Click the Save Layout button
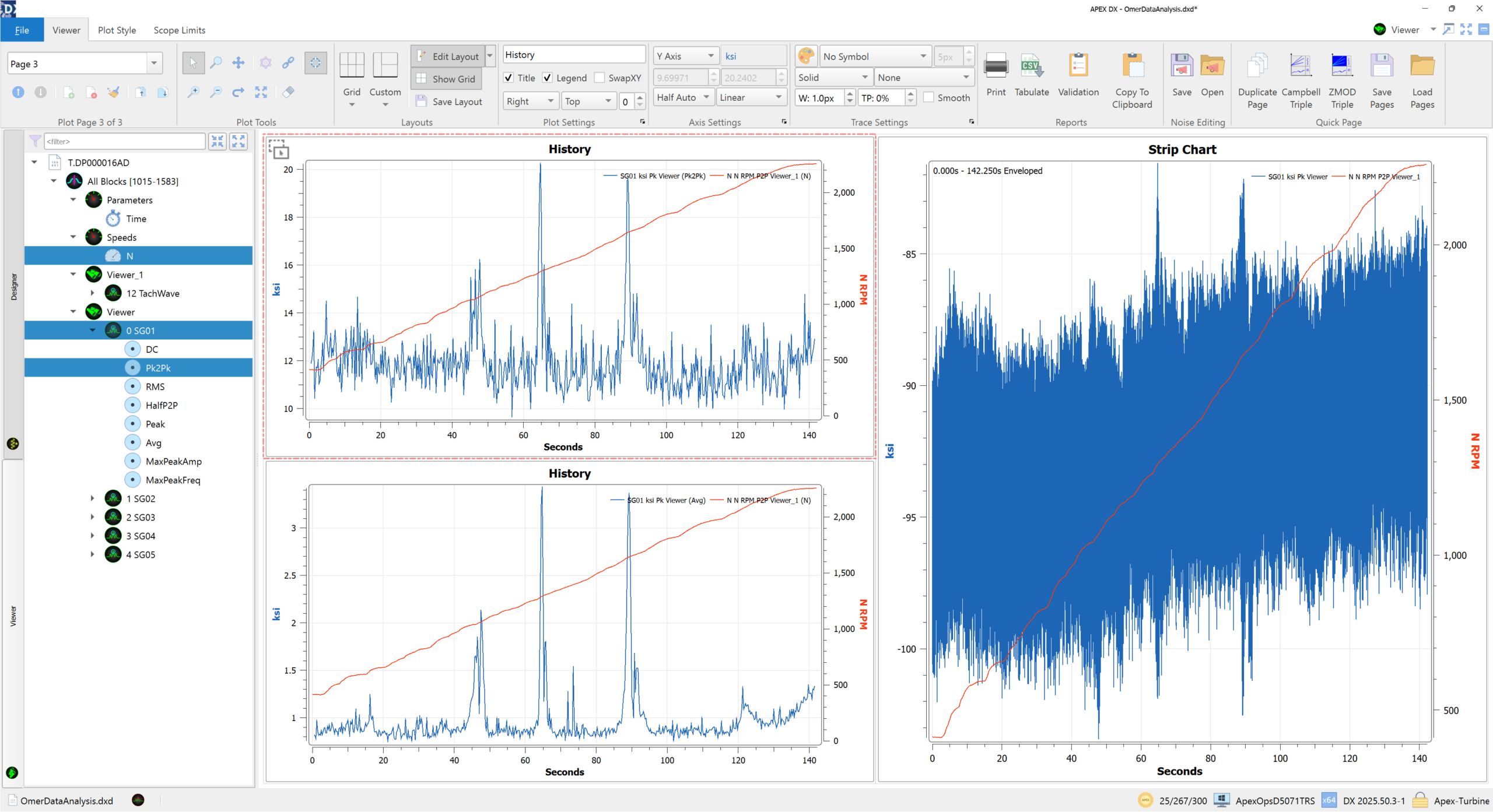This screenshot has width=1493, height=812. 449,101
